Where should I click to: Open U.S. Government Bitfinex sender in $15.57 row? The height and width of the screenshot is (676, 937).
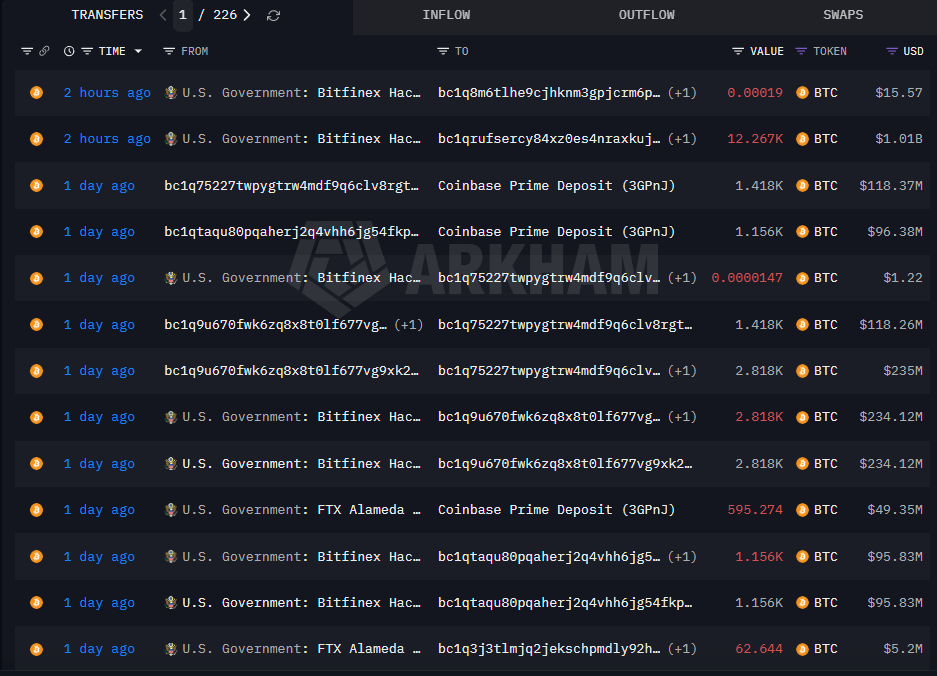coord(301,93)
